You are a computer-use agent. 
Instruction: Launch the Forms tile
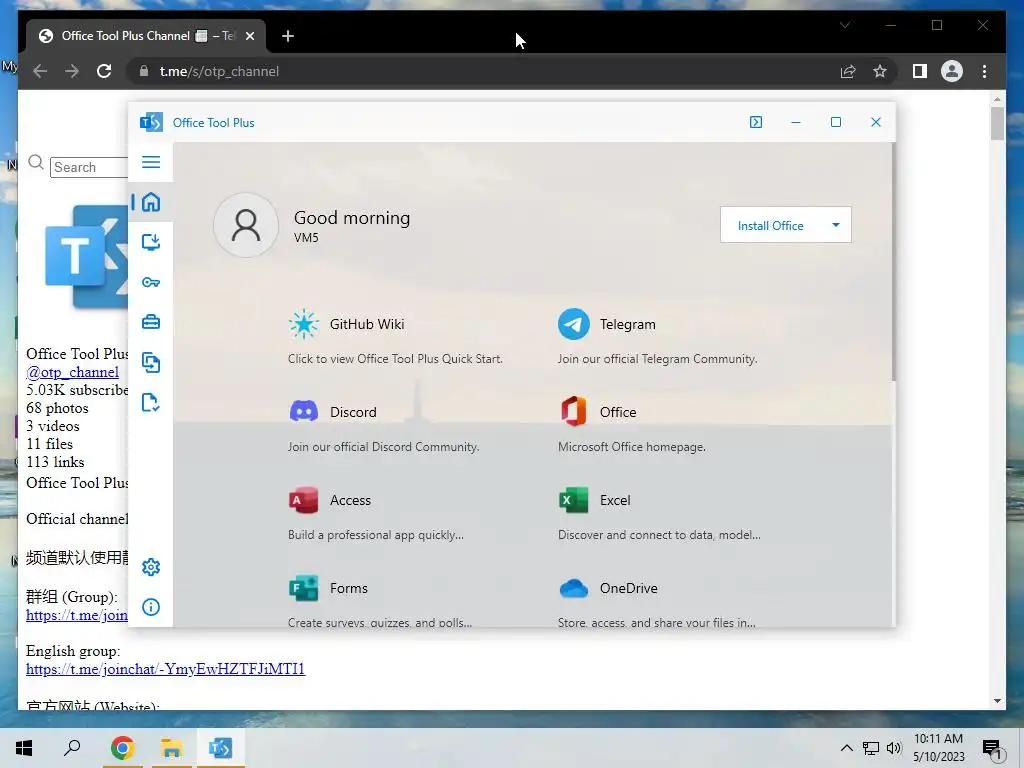pos(380,600)
